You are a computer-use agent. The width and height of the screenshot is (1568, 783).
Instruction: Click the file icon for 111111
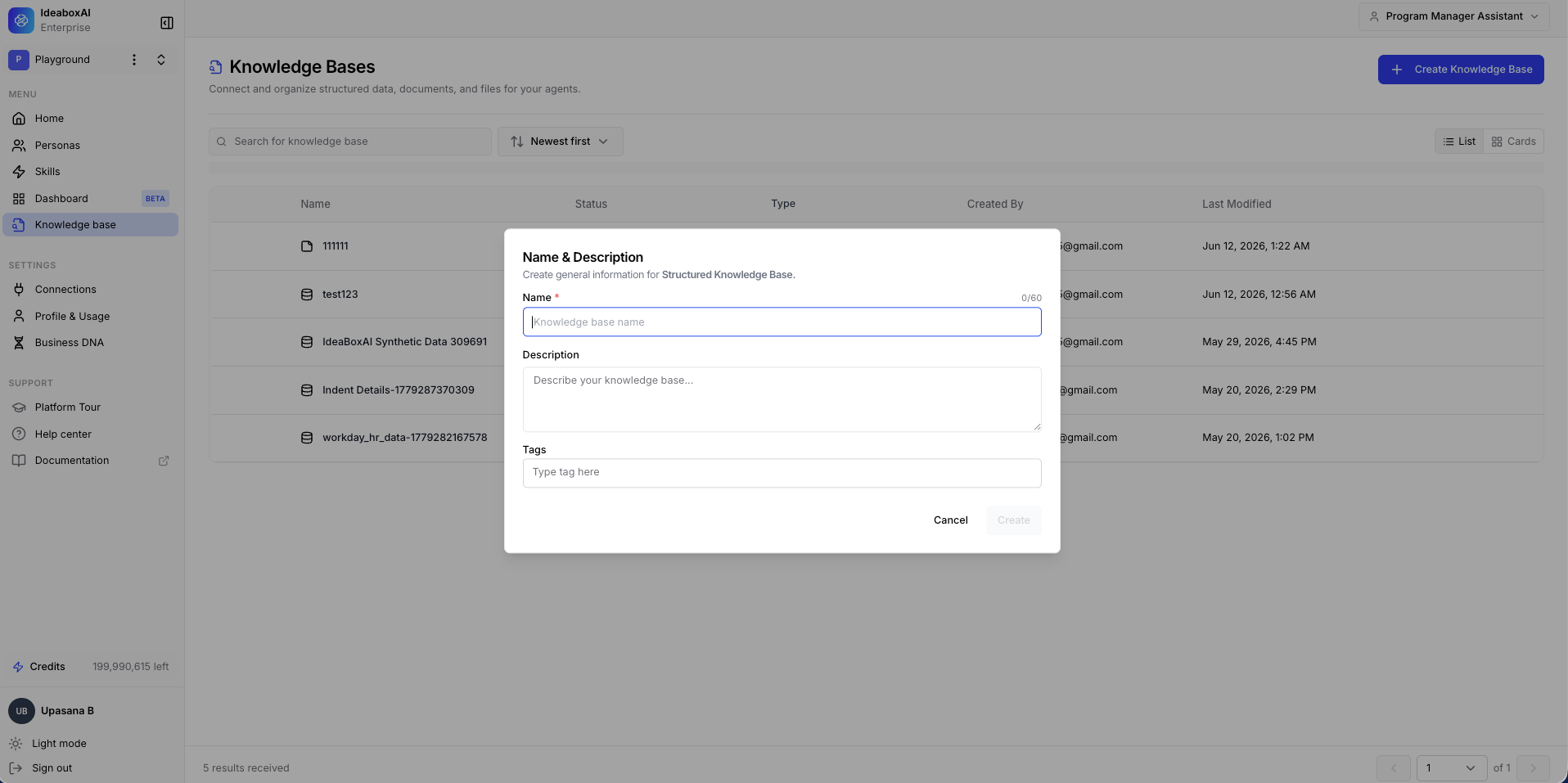point(307,246)
